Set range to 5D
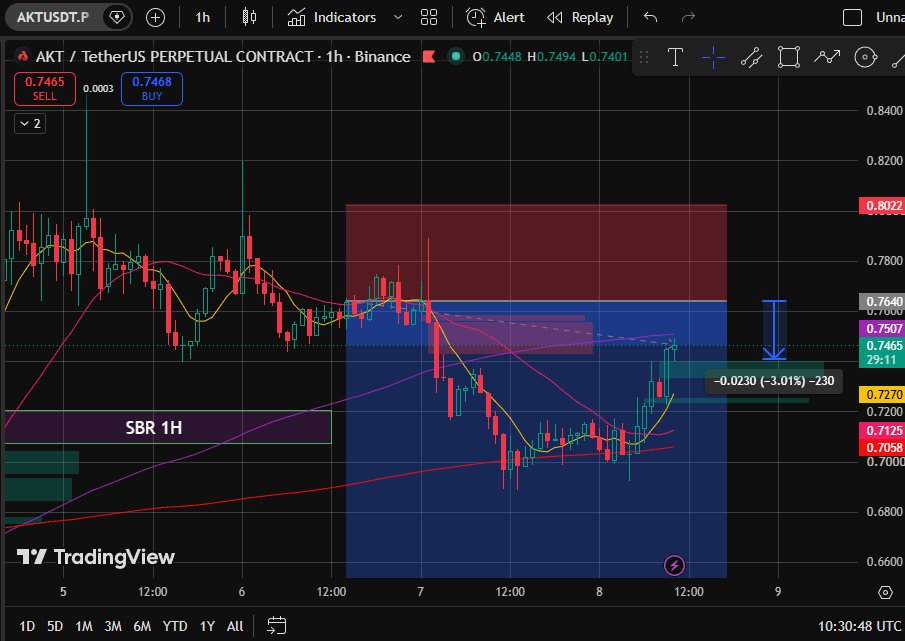Screen dimensions: 905x641 55,626
